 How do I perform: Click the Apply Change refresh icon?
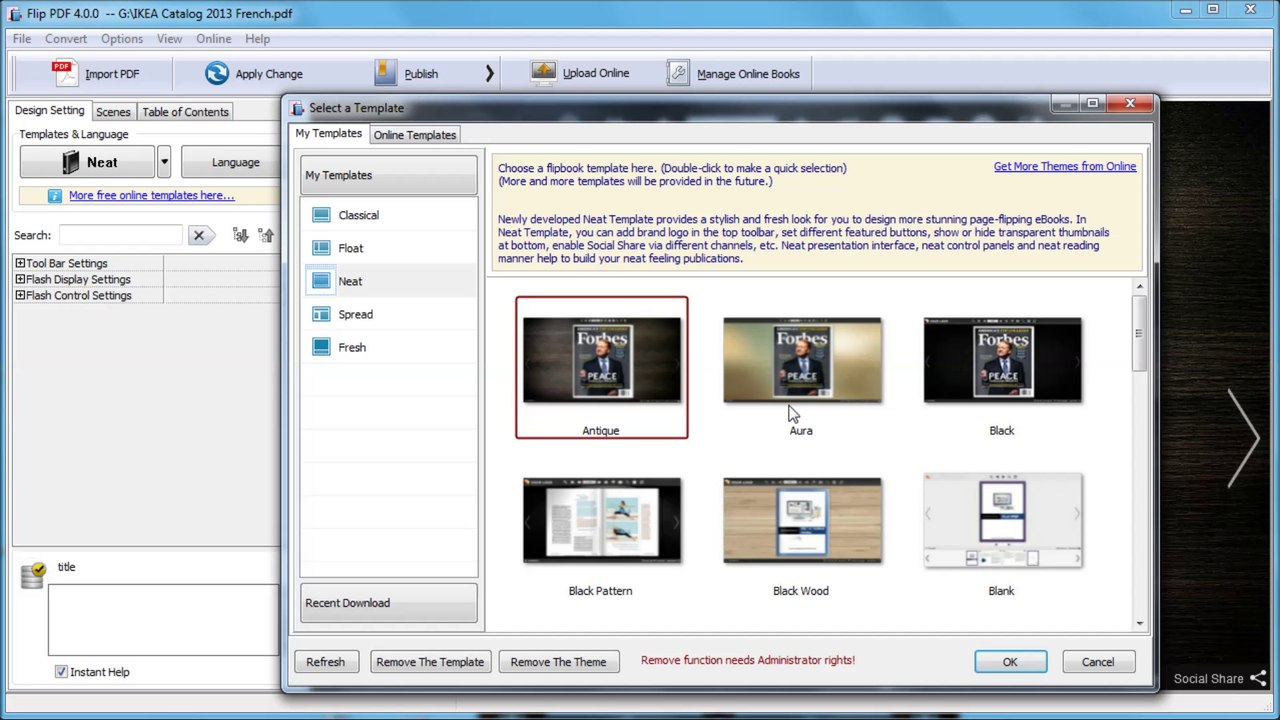tap(217, 73)
